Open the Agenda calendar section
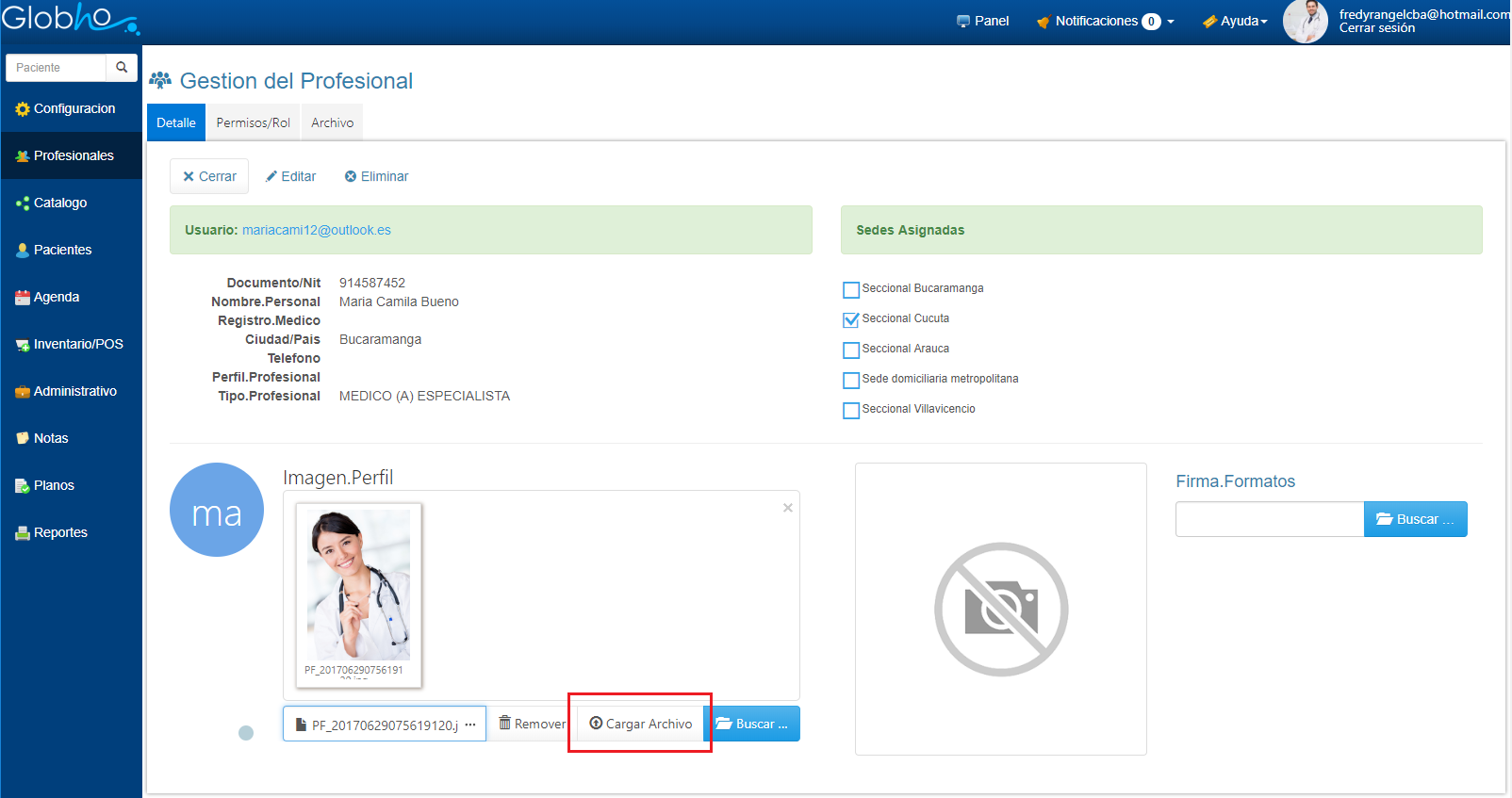Screen dimensions: 1512x798 coord(56,298)
